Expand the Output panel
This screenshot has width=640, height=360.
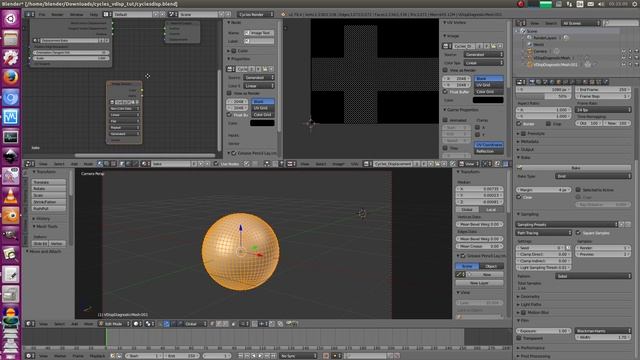tap(526, 149)
